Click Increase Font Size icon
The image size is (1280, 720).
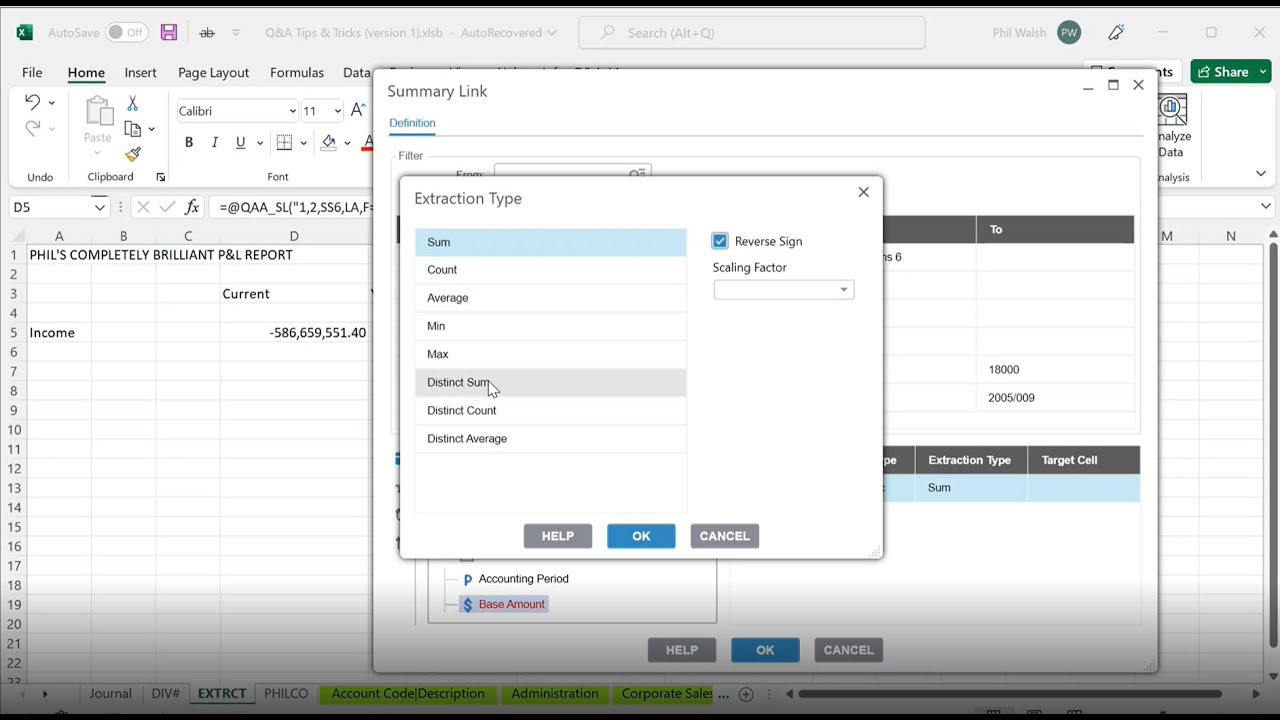[x=358, y=110]
